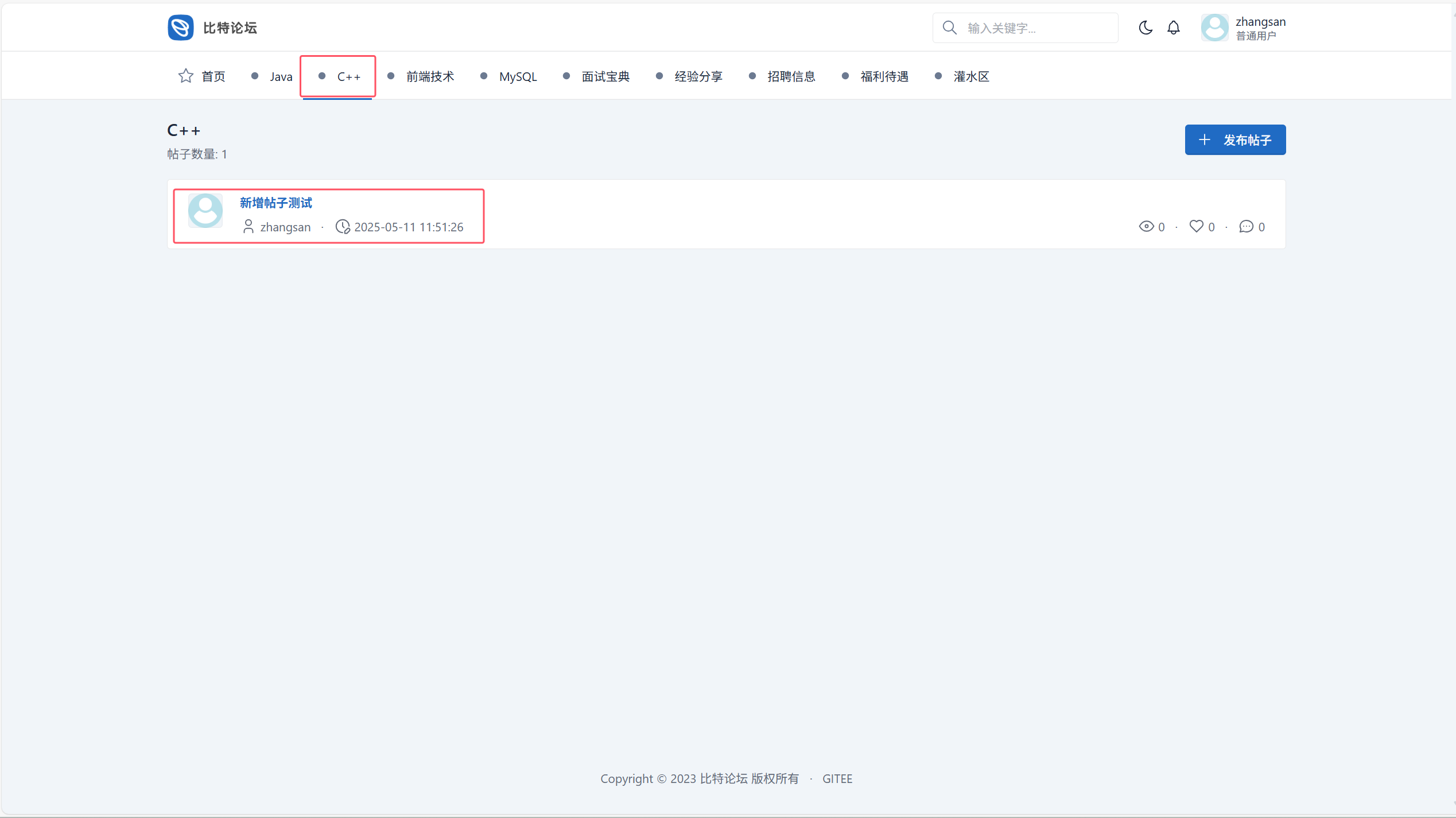Open the post titled 新增帖子测试

(275, 203)
